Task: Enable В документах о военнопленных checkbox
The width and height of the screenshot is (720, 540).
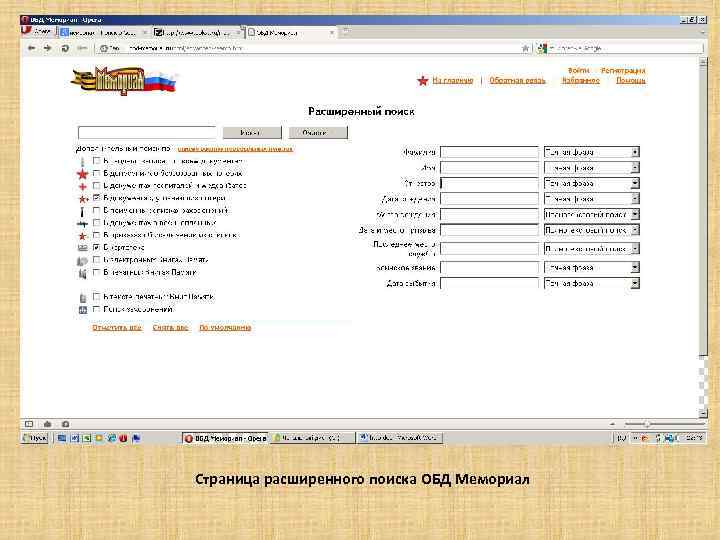Action: click(x=96, y=223)
